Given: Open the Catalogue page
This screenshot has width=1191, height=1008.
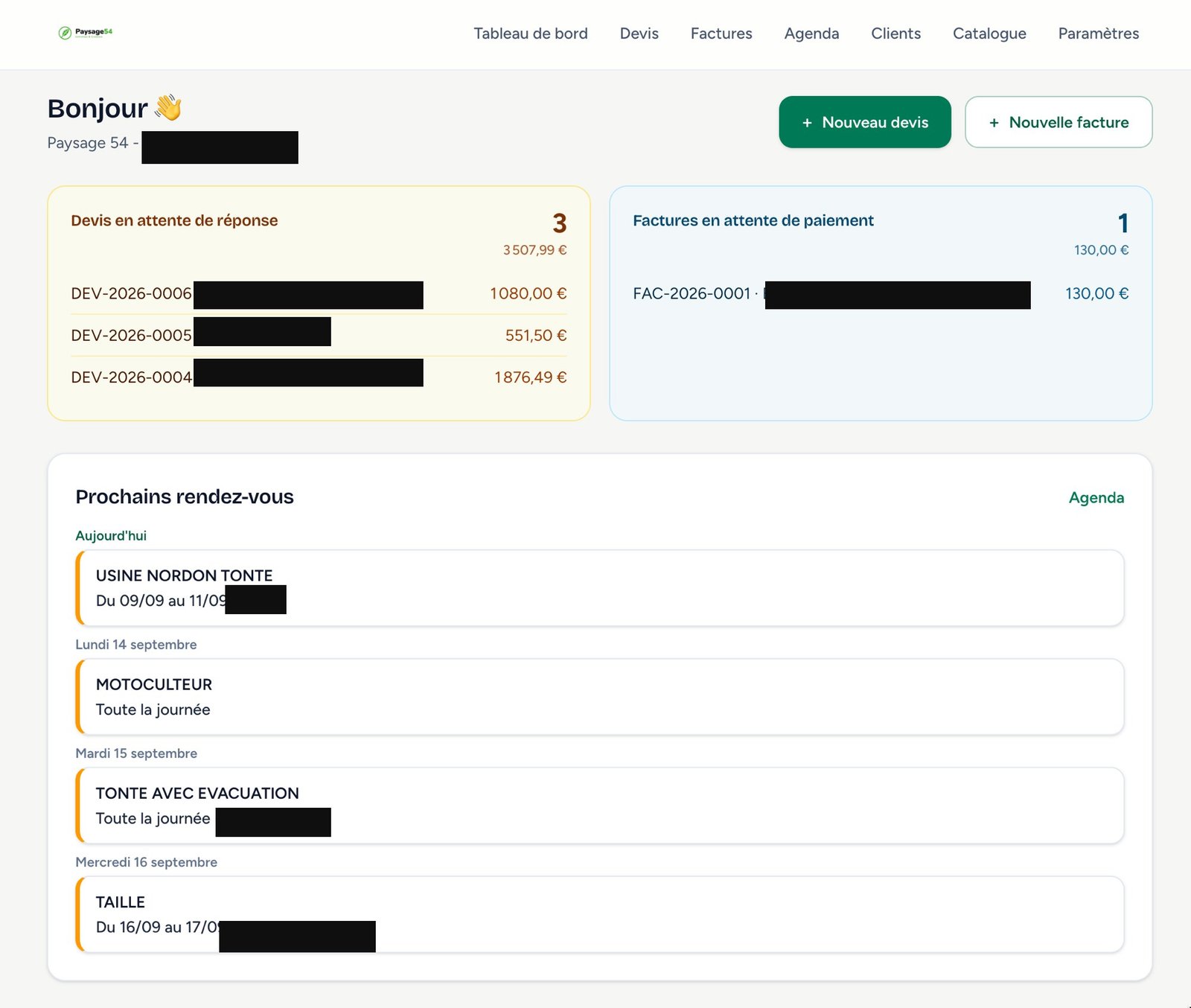Looking at the screenshot, I should pyautogui.click(x=989, y=34).
